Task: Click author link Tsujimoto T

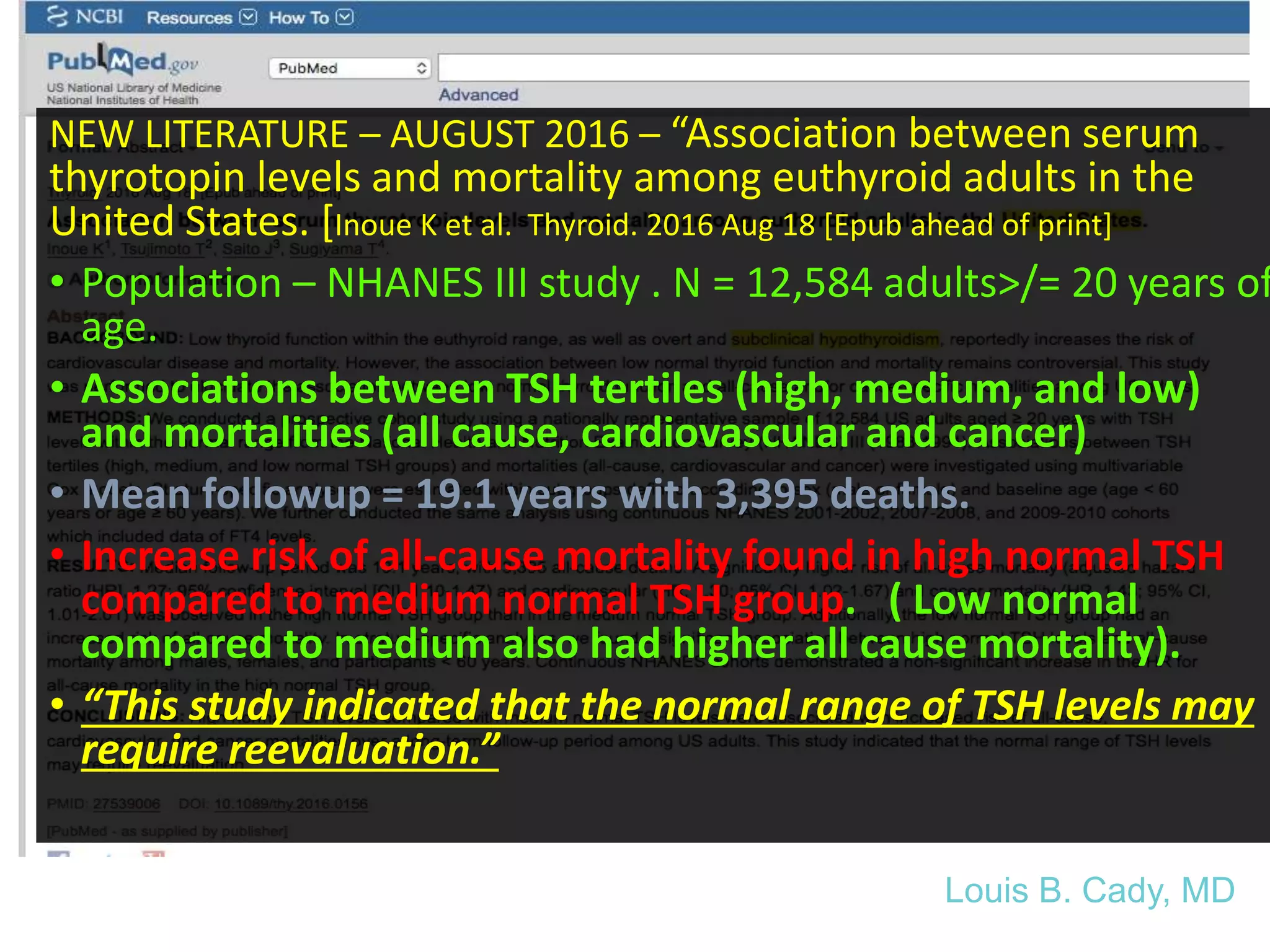Action: click(x=166, y=249)
